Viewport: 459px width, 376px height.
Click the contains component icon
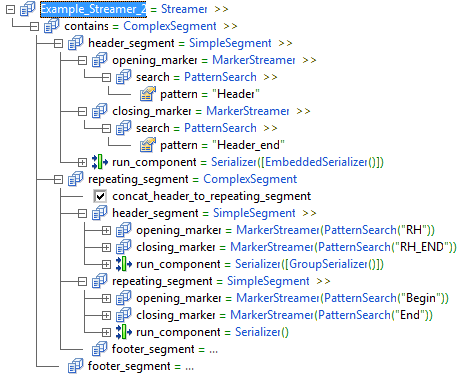pyautogui.click(x=52, y=26)
